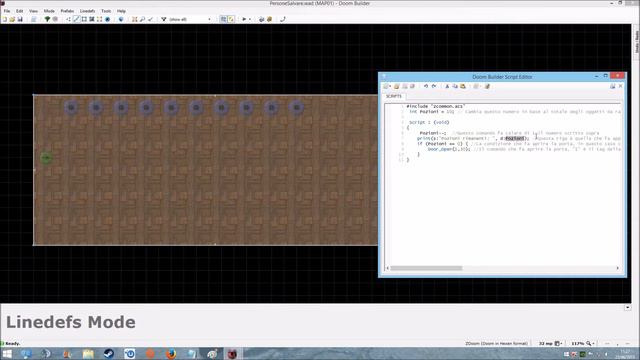Click Cut icon in Script Editor
The image size is (640, 360).
[447, 87]
